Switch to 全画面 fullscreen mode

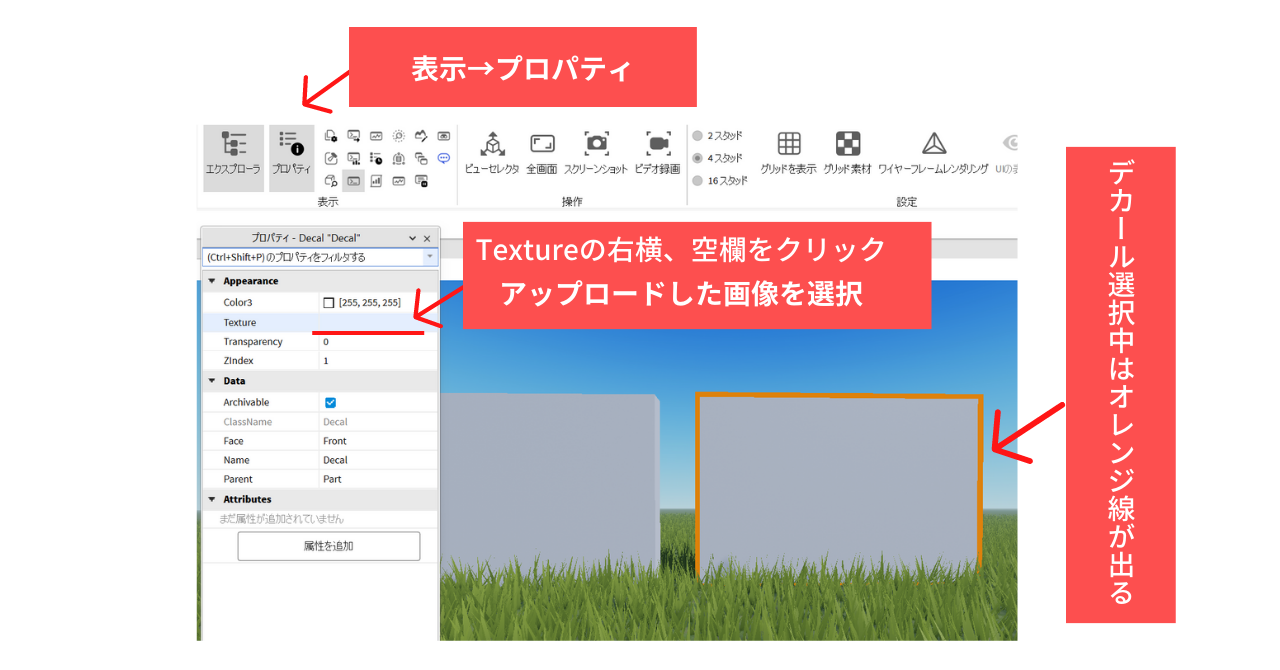pyautogui.click(x=542, y=153)
